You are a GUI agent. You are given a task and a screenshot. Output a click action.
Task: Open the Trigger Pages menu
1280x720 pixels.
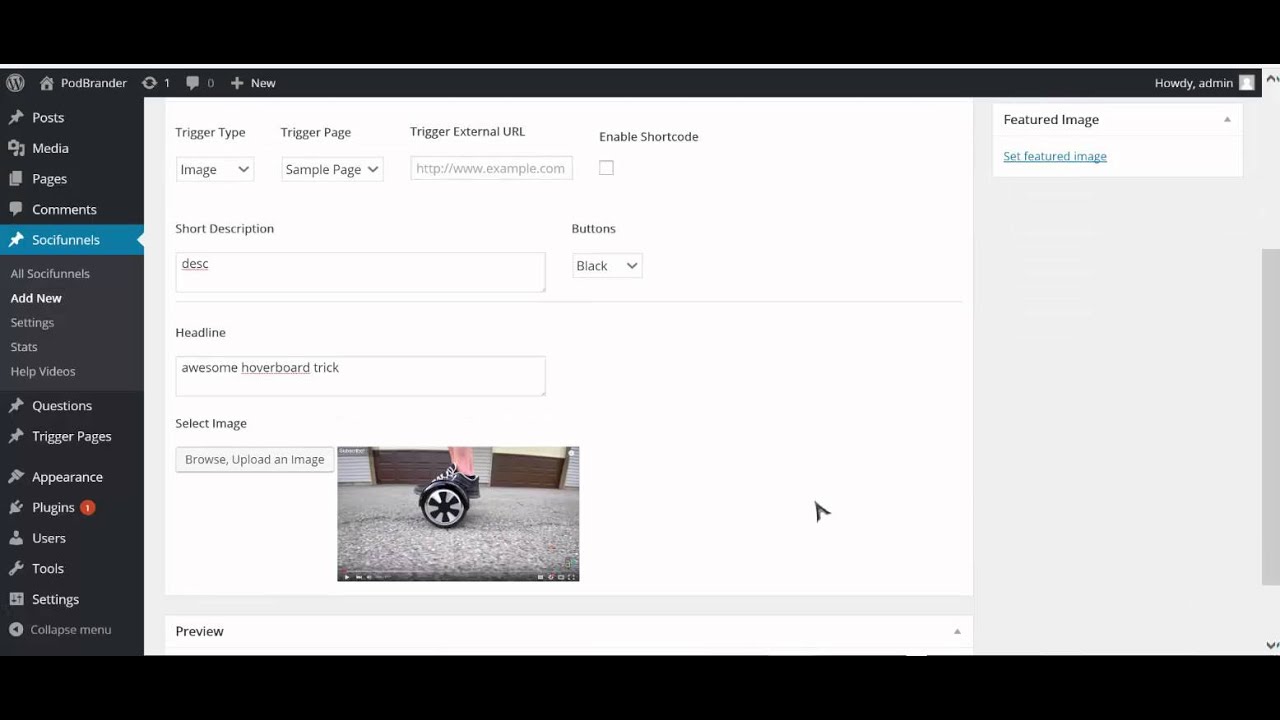point(72,437)
